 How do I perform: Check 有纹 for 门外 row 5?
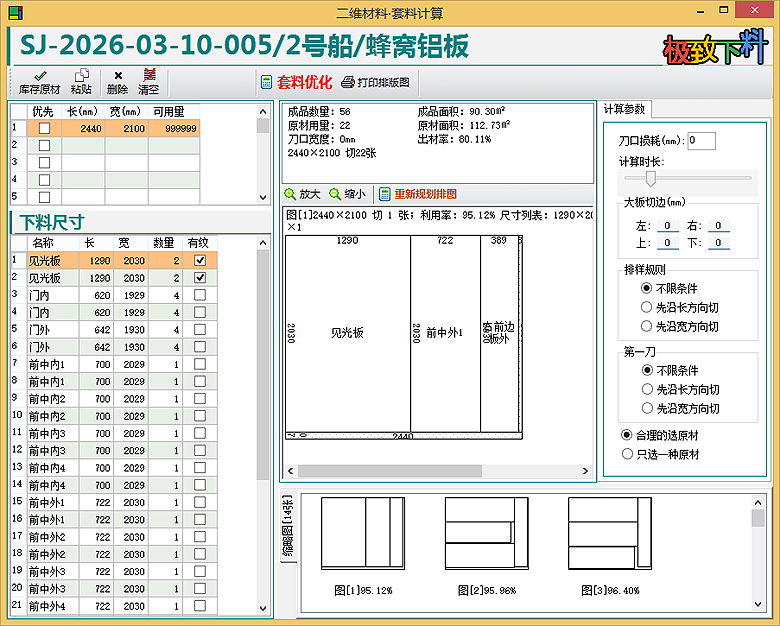tap(200, 329)
